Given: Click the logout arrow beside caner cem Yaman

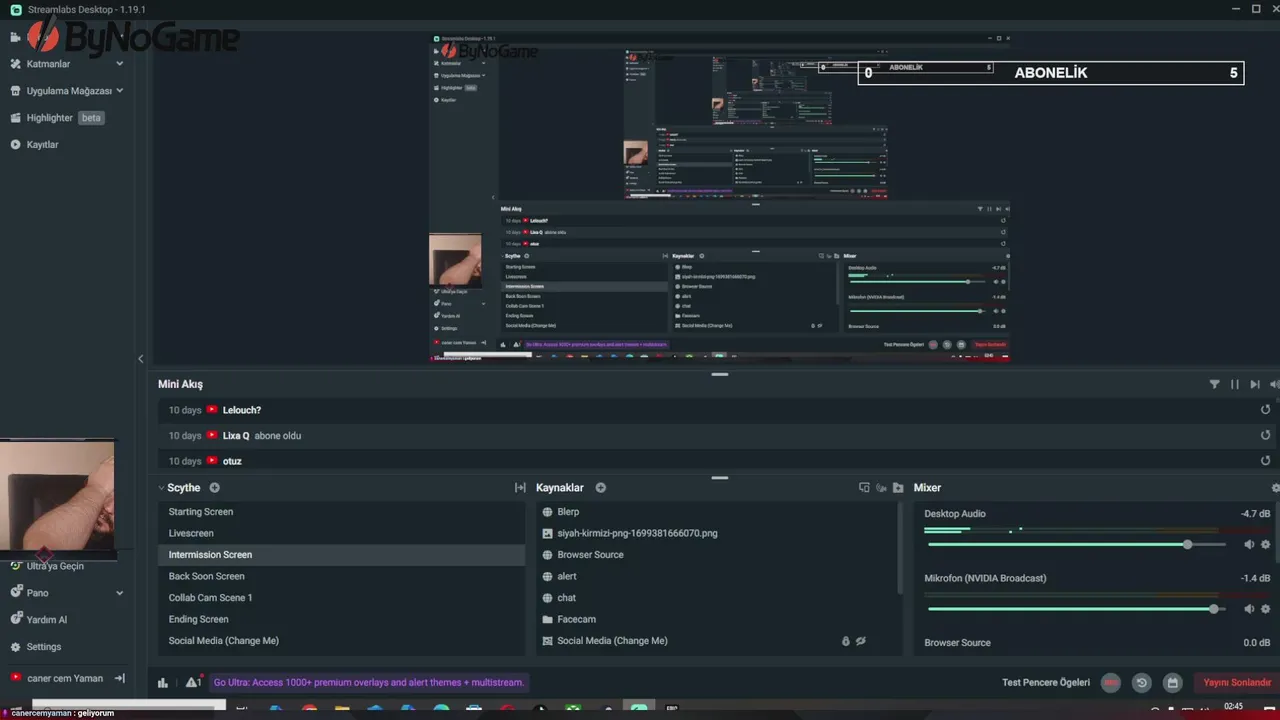Looking at the screenshot, I should [x=120, y=678].
